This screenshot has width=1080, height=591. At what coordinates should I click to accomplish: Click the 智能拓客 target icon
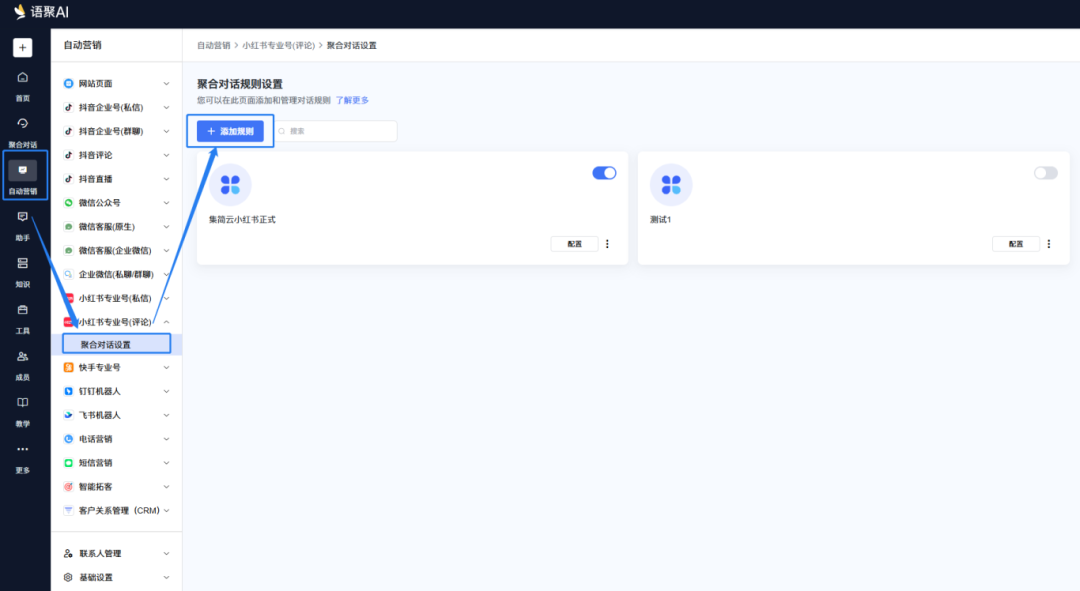pos(68,486)
